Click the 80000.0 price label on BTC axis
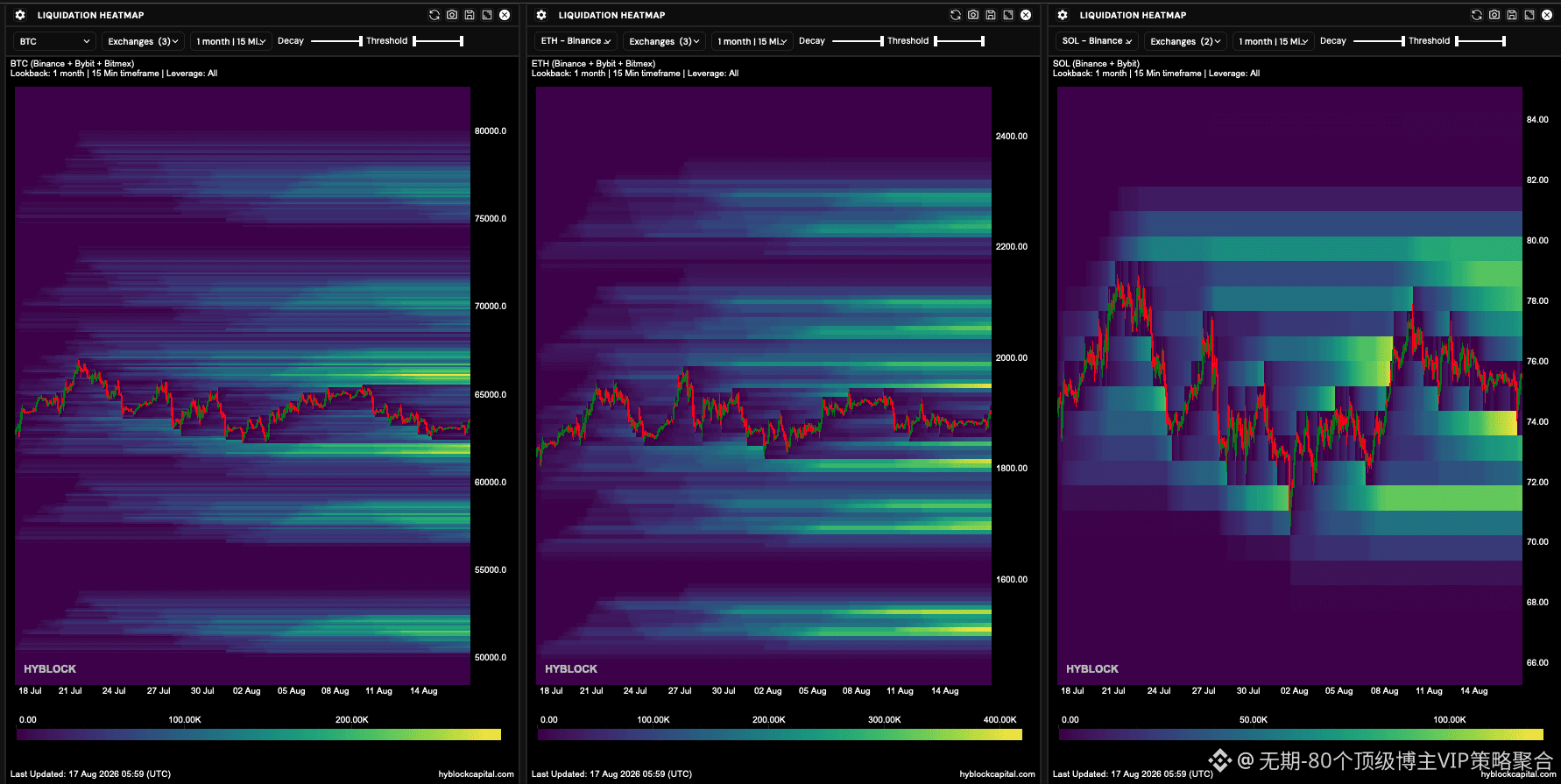This screenshot has width=1561, height=784. (491, 131)
